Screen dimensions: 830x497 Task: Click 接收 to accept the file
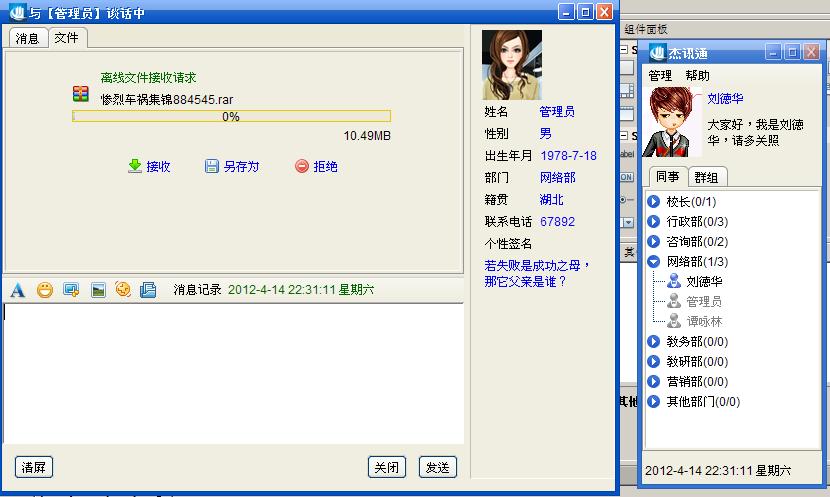pos(149,167)
